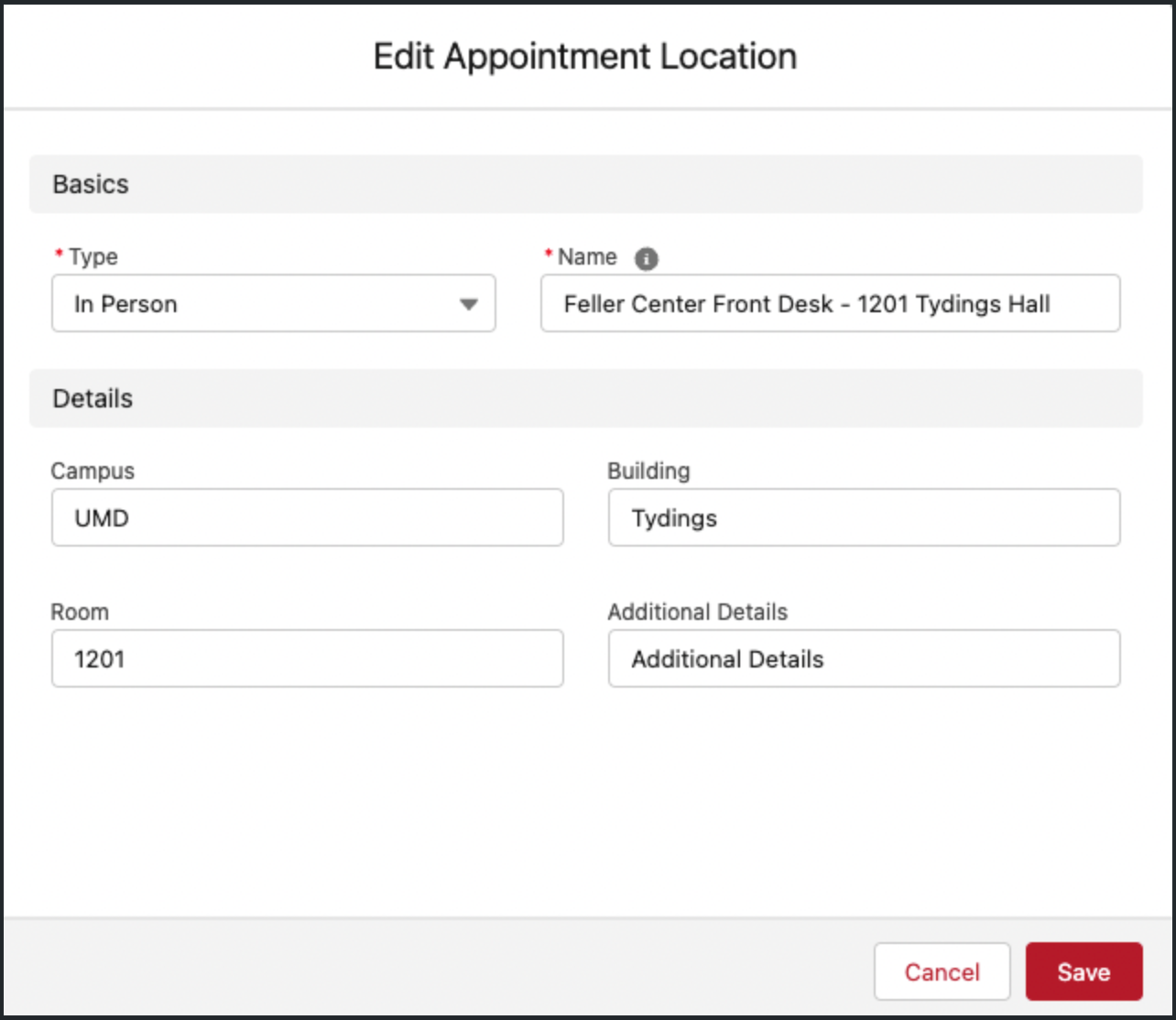
Task: Click the Room field showing 1201
Action: coord(307,658)
